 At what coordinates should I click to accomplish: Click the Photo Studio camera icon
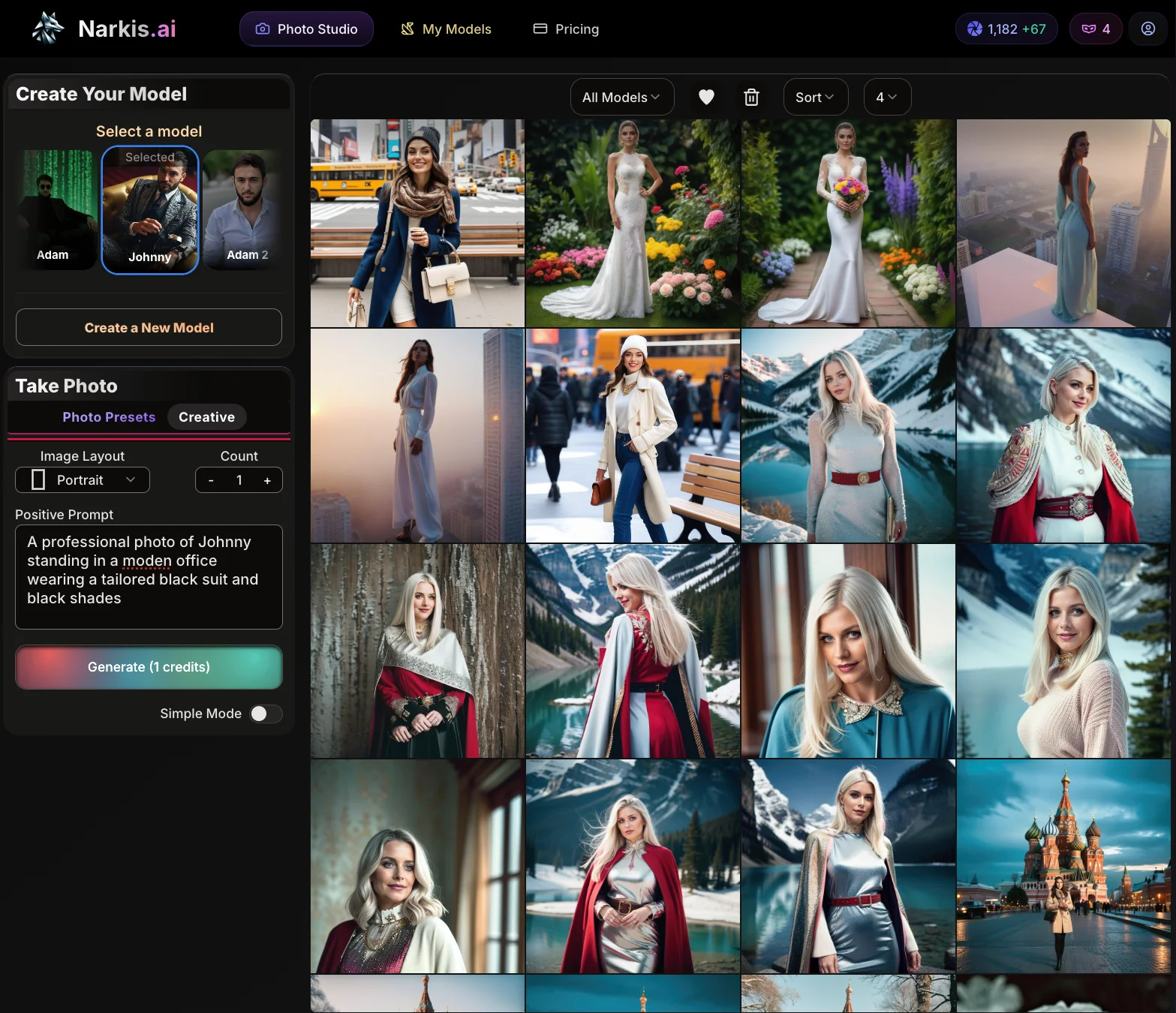263,29
